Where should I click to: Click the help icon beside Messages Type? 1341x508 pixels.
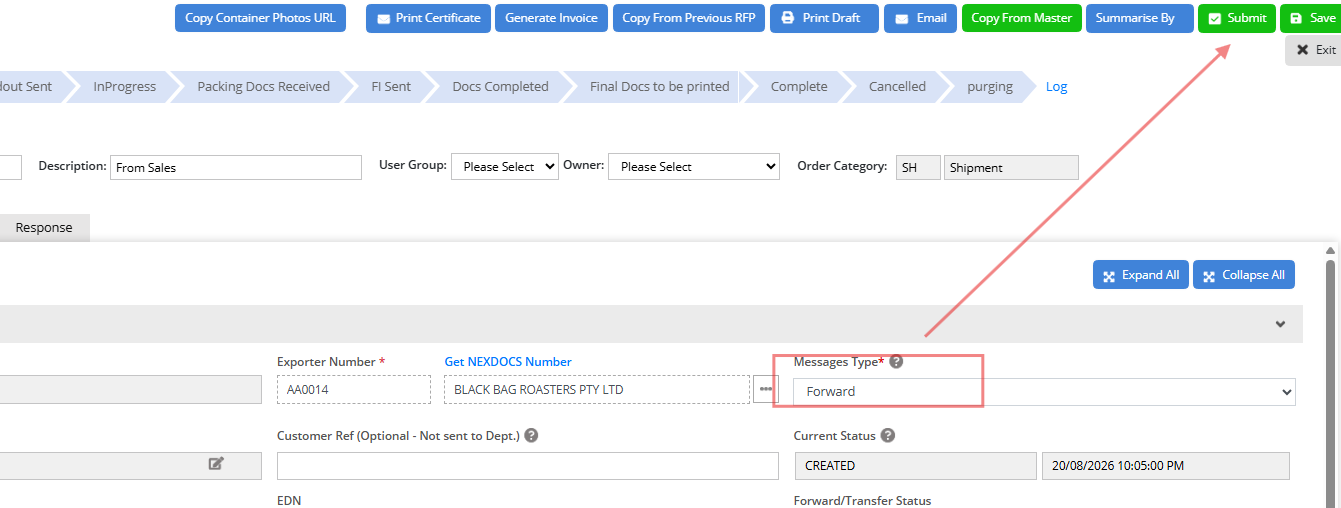click(896, 362)
